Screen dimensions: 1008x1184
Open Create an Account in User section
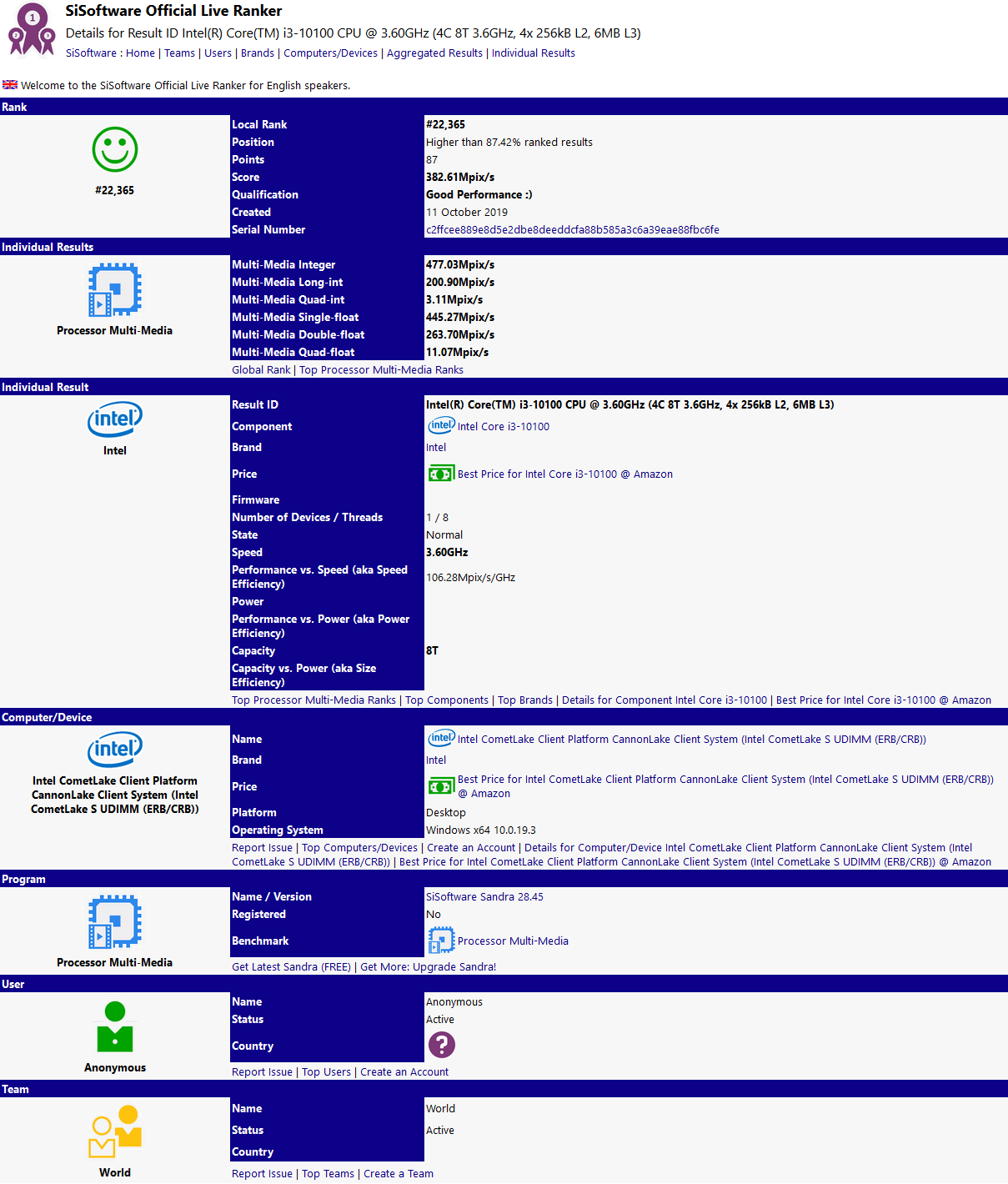click(x=404, y=1072)
